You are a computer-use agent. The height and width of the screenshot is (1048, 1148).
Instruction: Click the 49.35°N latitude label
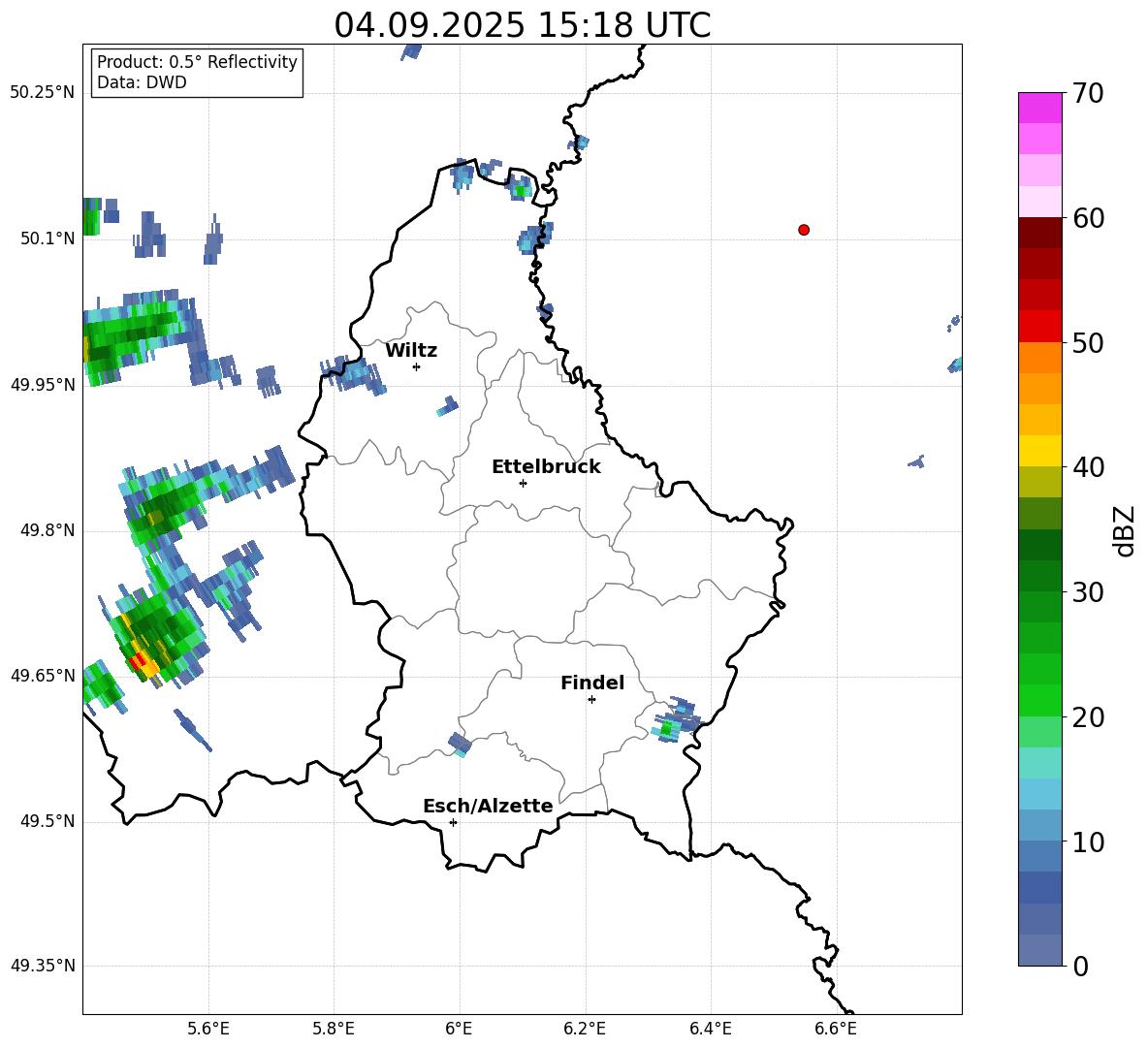tap(42, 966)
